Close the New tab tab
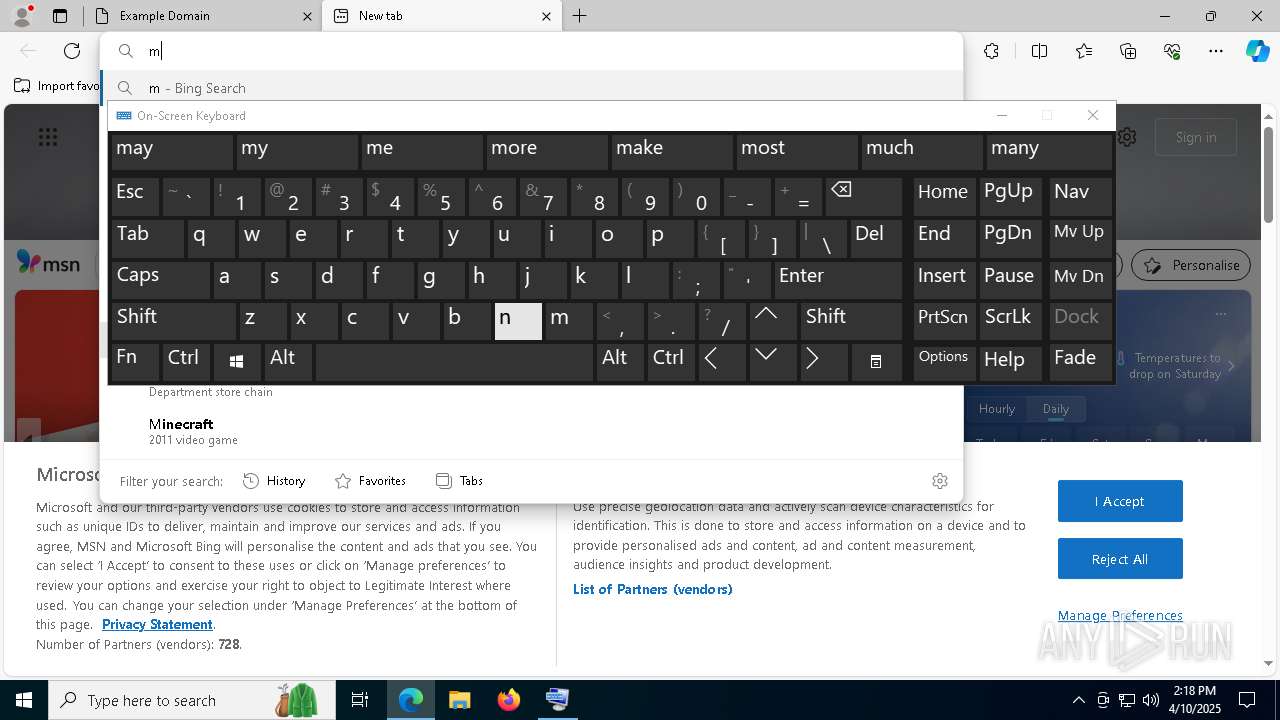 click(546, 16)
